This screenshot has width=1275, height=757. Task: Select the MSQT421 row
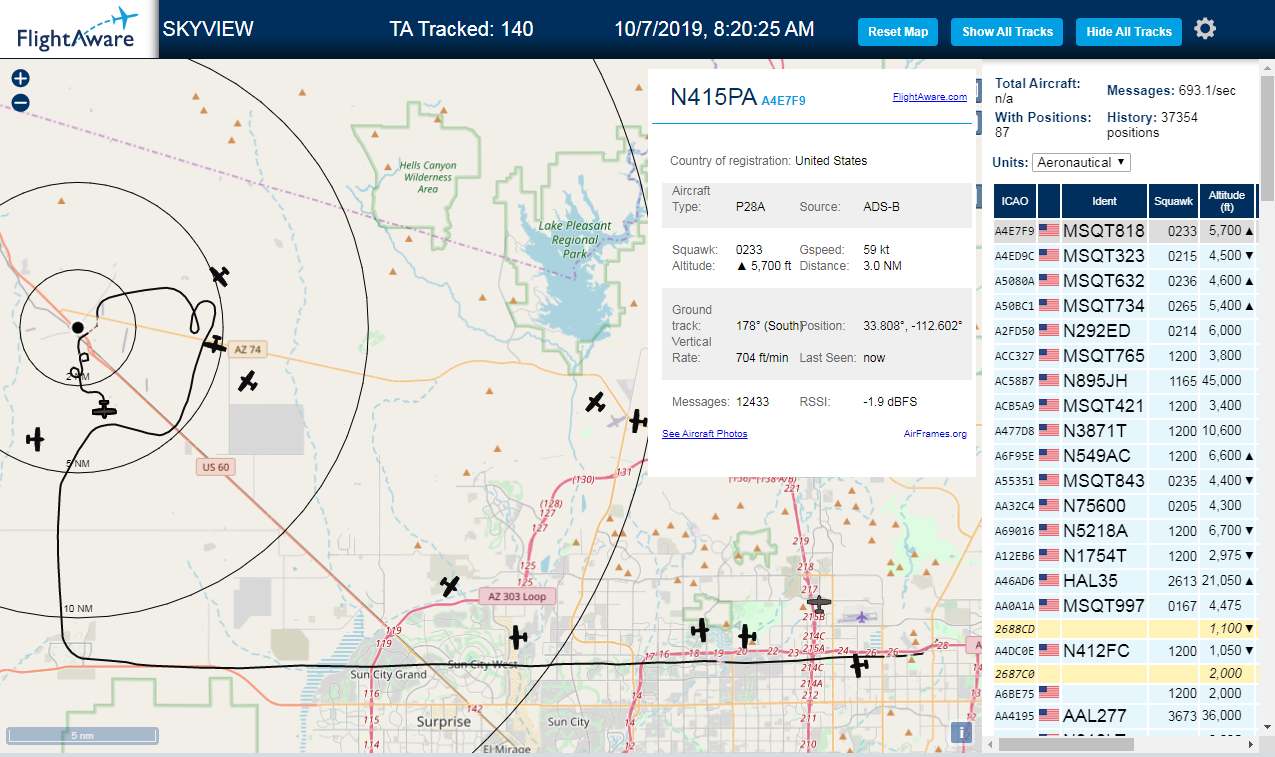pos(1124,405)
